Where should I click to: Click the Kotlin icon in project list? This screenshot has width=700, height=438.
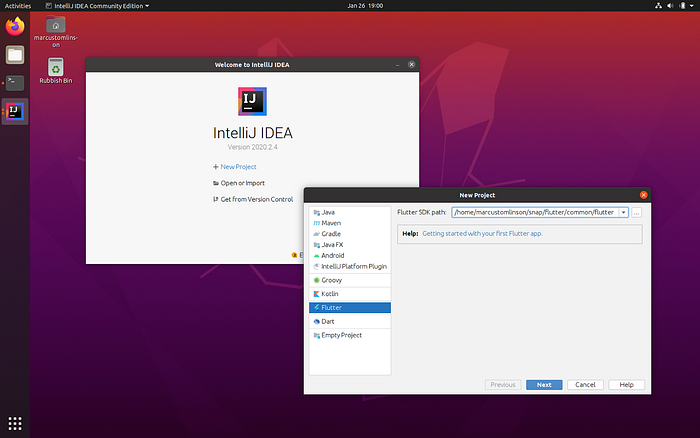pyautogui.click(x=317, y=294)
